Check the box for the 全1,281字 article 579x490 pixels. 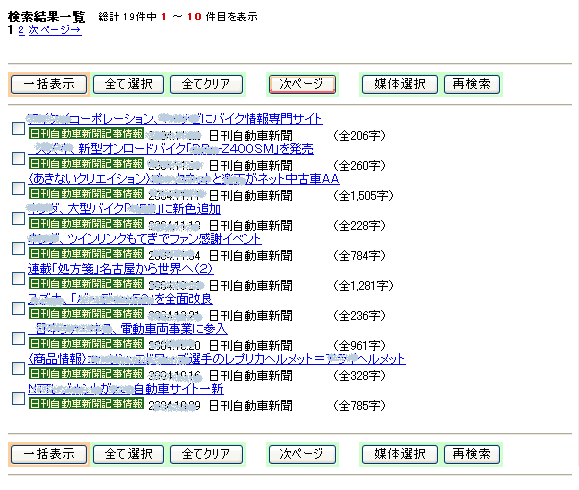[18, 278]
